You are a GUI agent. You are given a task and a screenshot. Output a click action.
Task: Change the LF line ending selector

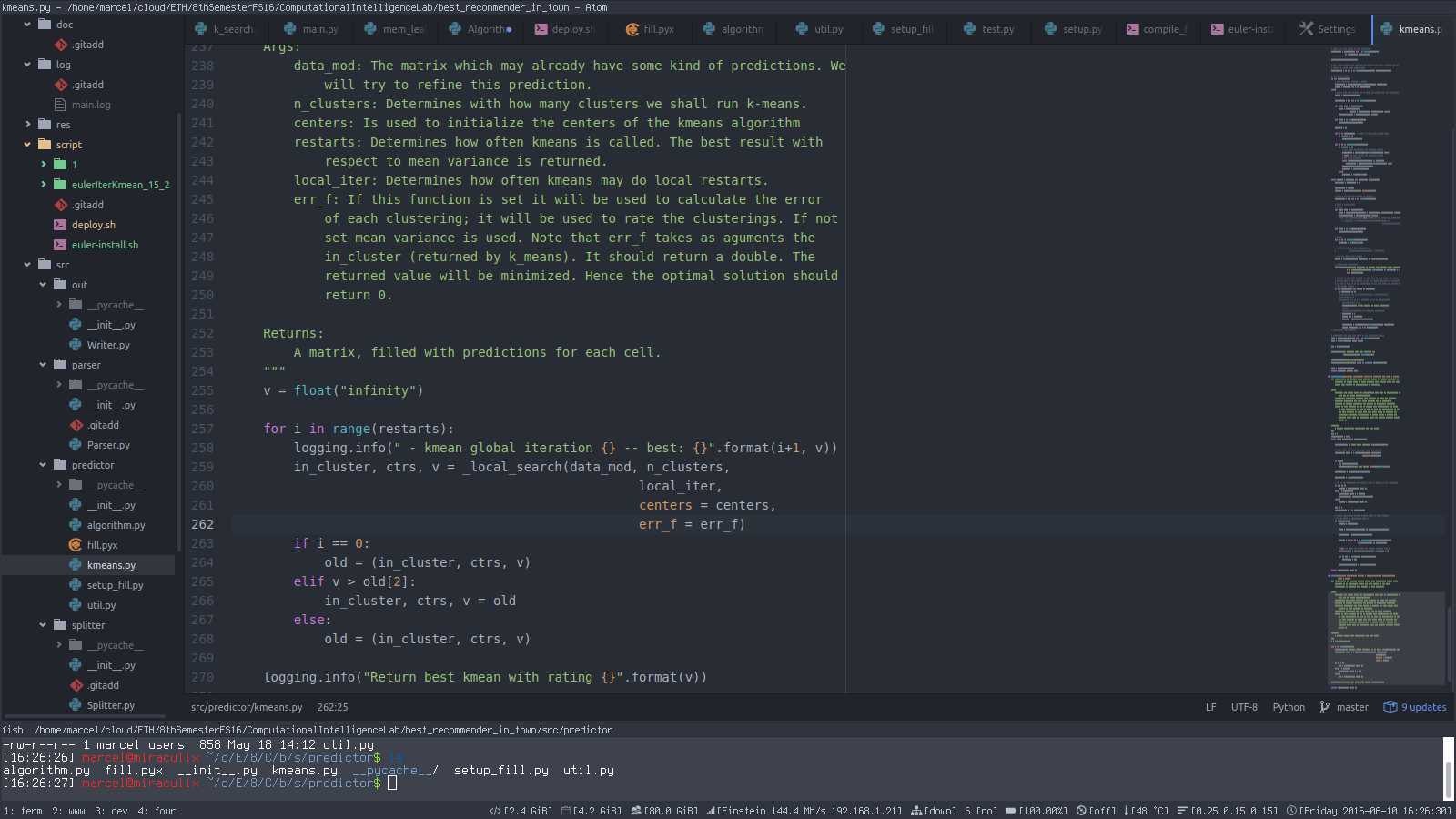(1210, 707)
